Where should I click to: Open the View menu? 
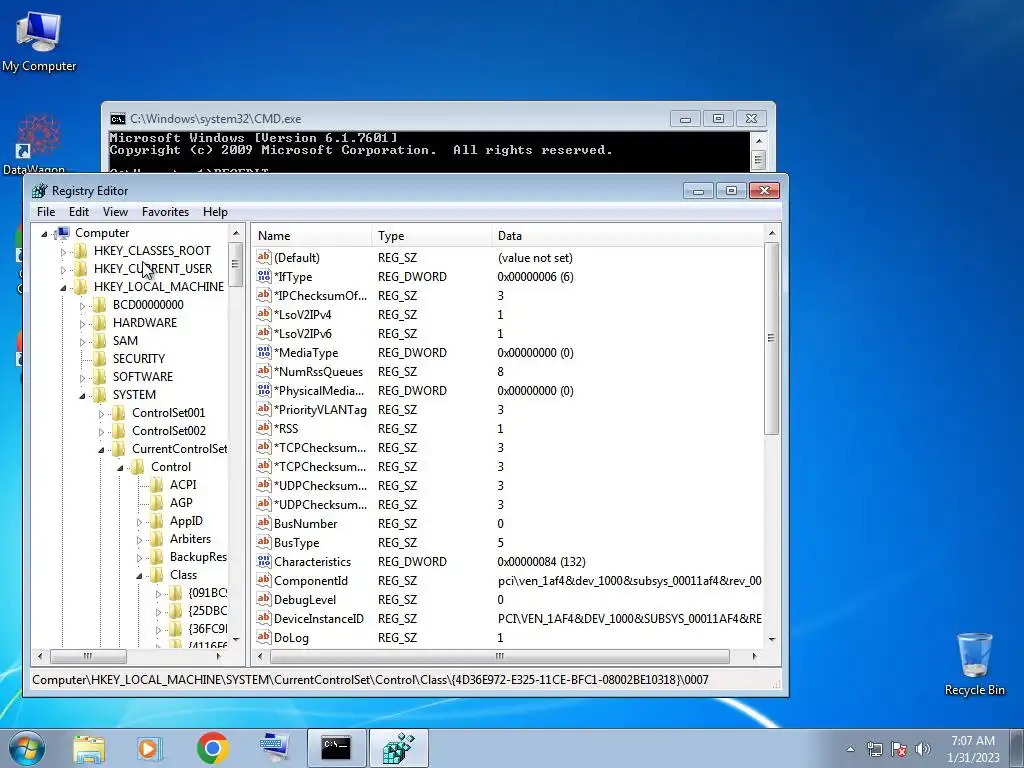[x=115, y=212]
